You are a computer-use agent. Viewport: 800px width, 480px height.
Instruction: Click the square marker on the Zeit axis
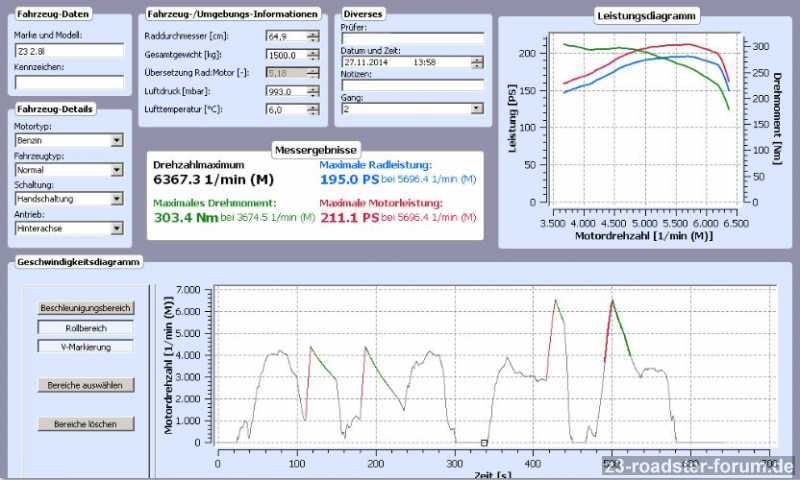click(484, 443)
